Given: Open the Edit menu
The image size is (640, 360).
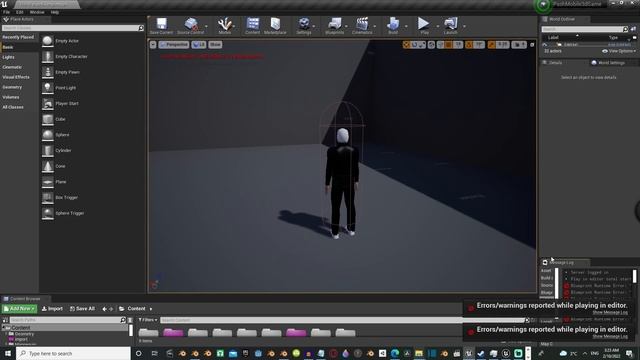Looking at the screenshot, I should coord(20,12).
